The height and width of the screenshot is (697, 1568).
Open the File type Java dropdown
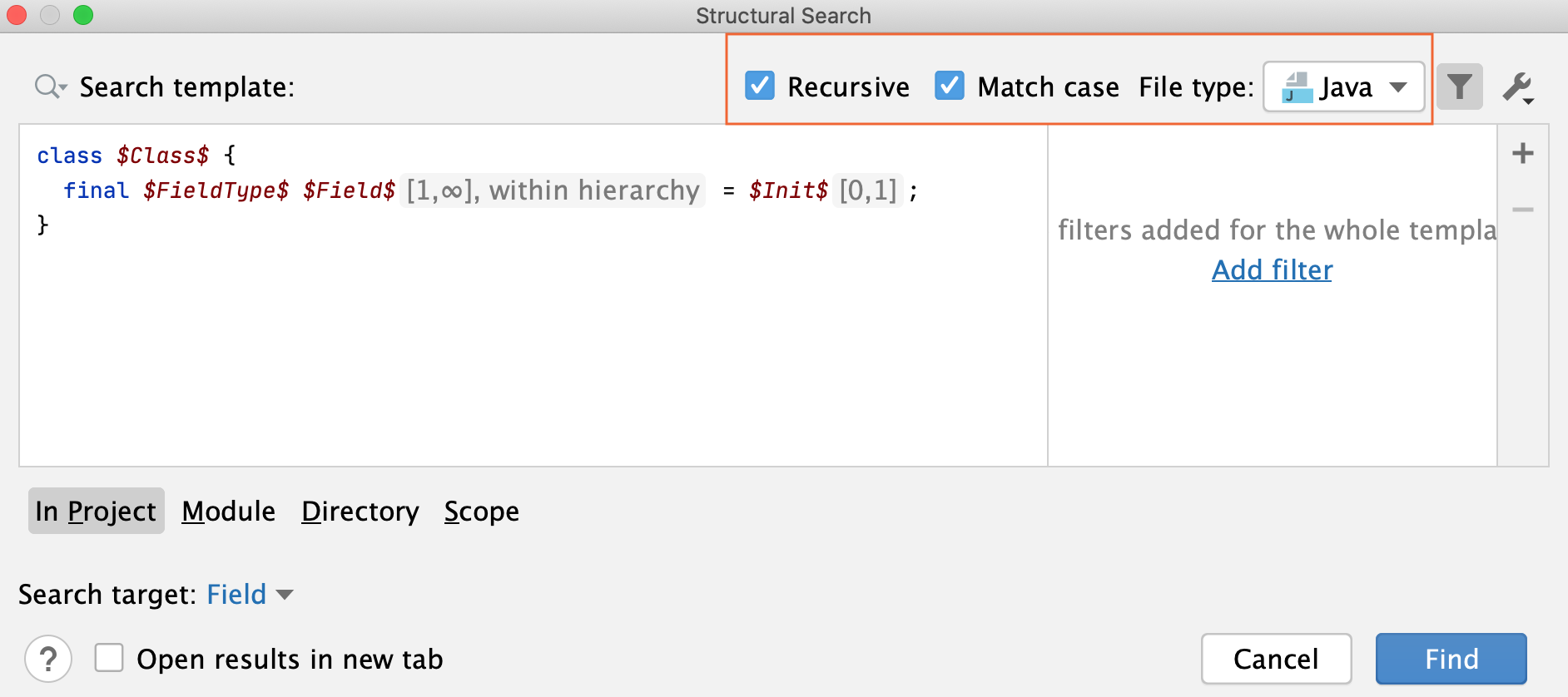point(1399,87)
